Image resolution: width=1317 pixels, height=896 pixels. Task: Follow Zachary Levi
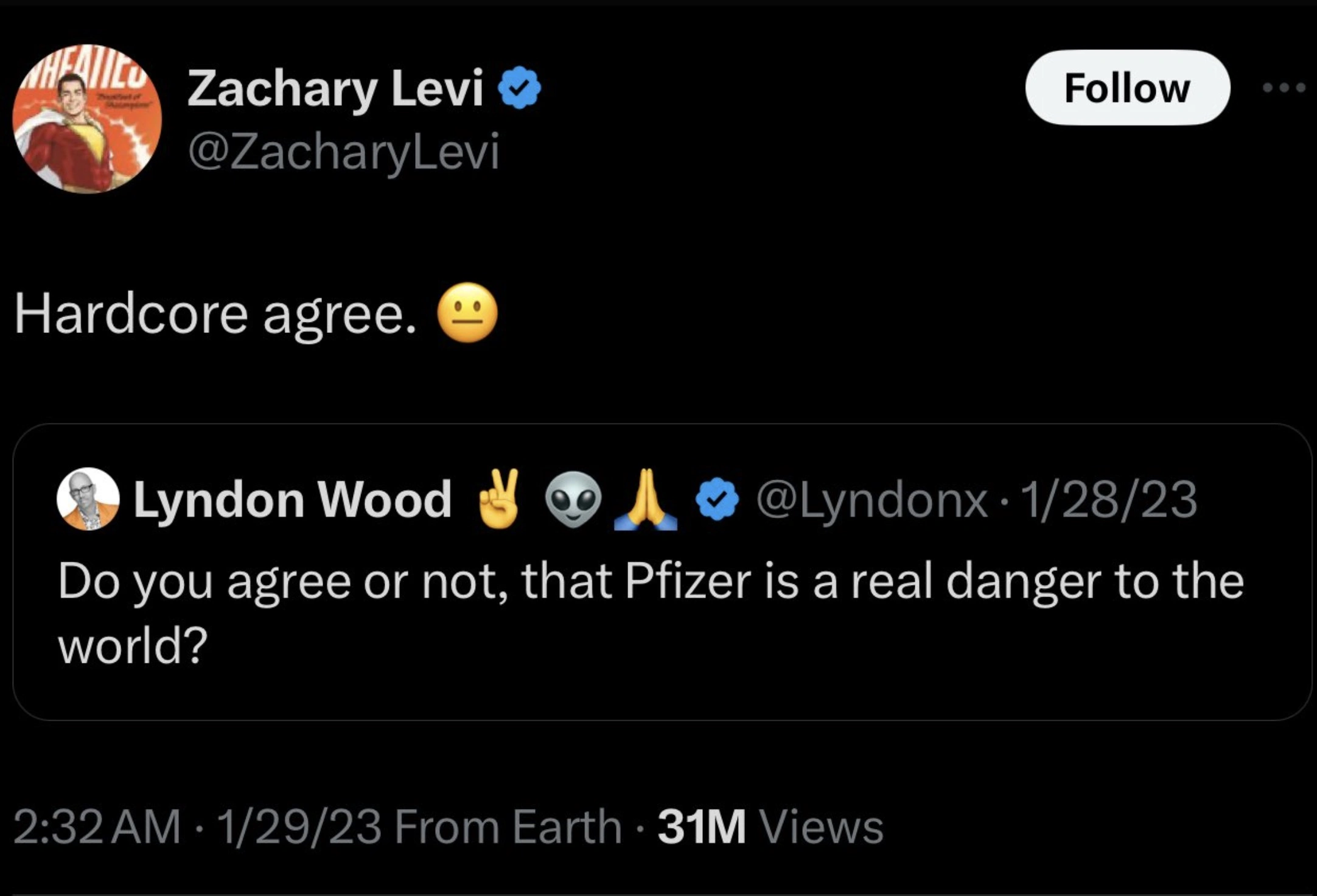[x=1127, y=88]
